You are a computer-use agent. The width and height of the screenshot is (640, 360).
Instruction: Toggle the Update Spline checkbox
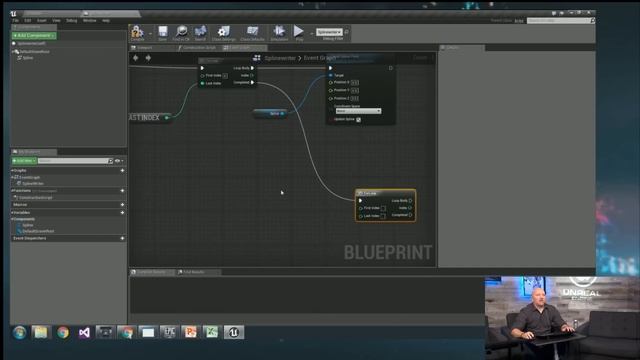[x=358, y=120]
